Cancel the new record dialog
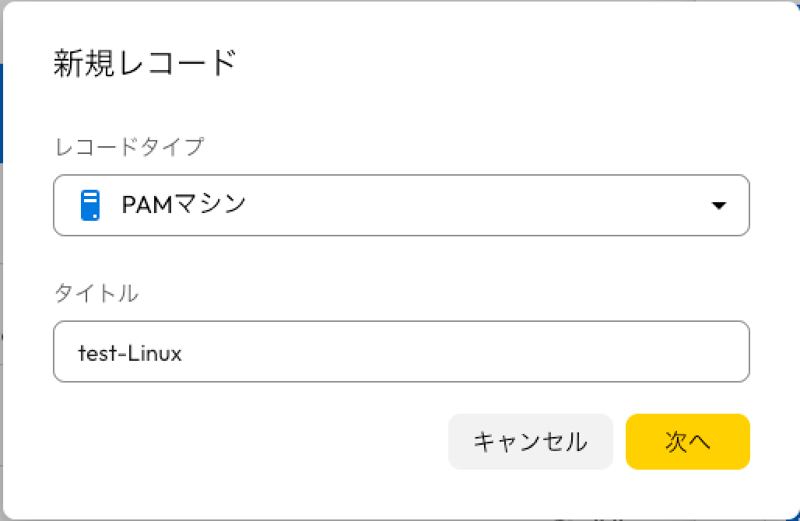The image size is (800, 521). [529, 442]
